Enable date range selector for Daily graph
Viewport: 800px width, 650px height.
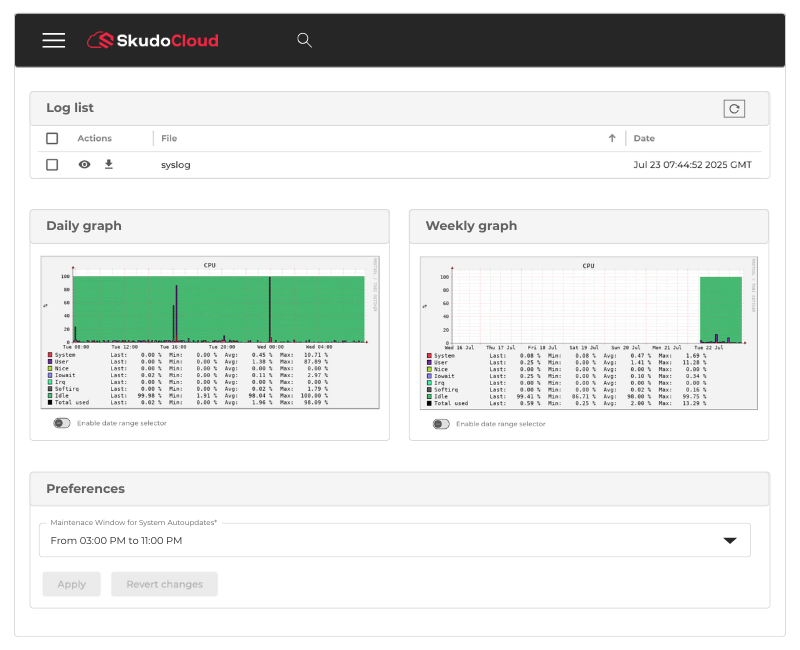[x=62, y=423]
